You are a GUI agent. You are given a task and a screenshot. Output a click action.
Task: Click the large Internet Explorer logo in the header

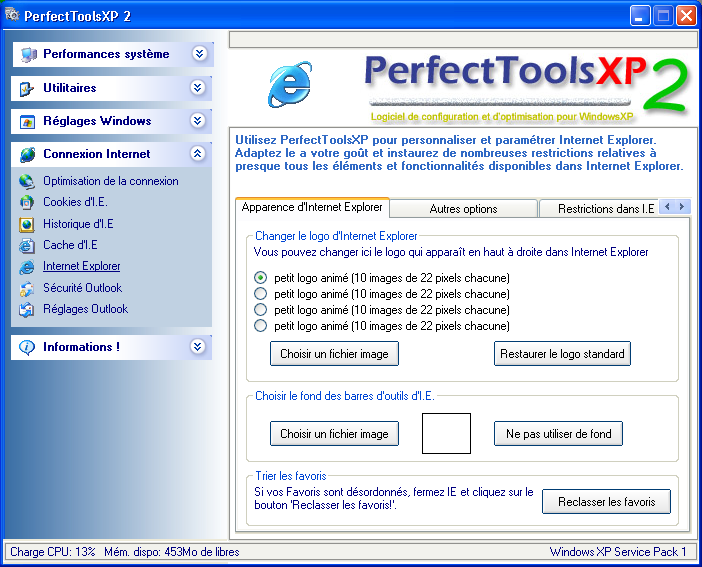click(x=290, y=84)
